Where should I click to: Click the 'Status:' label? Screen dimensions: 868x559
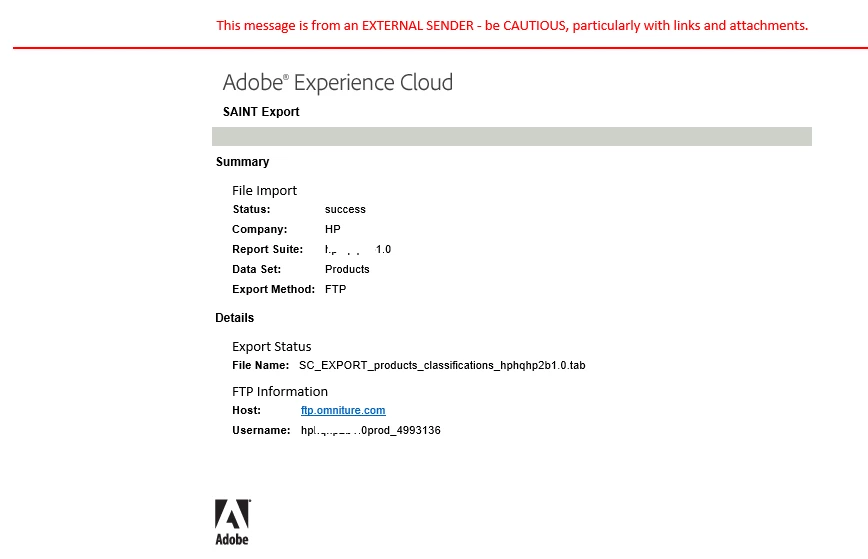point(251,209)
